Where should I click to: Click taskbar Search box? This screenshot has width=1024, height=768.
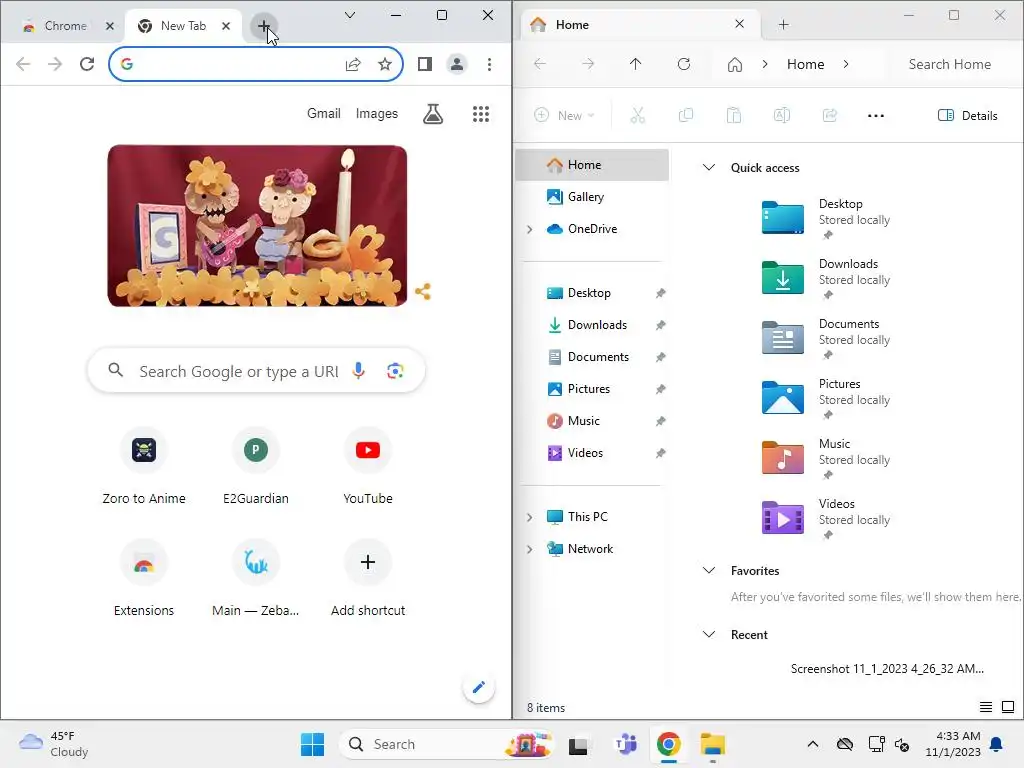pyautogui.click(x=447, y=744)
